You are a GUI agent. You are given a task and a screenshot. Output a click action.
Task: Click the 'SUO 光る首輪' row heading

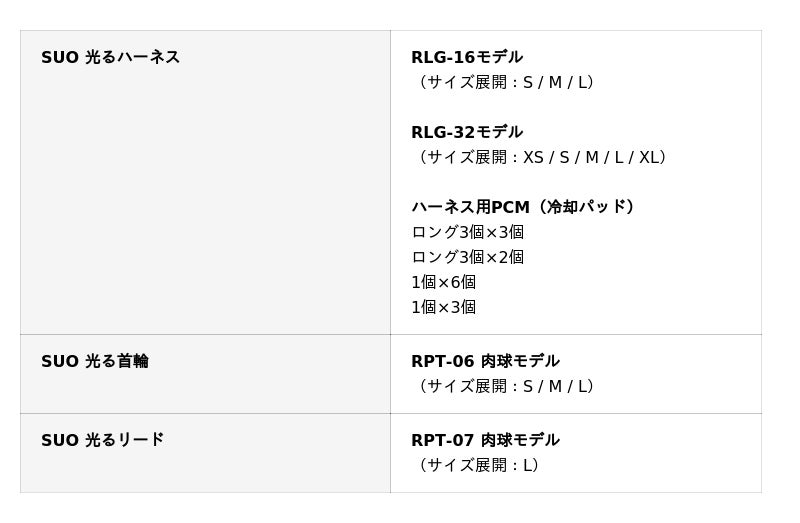(94, 361)
